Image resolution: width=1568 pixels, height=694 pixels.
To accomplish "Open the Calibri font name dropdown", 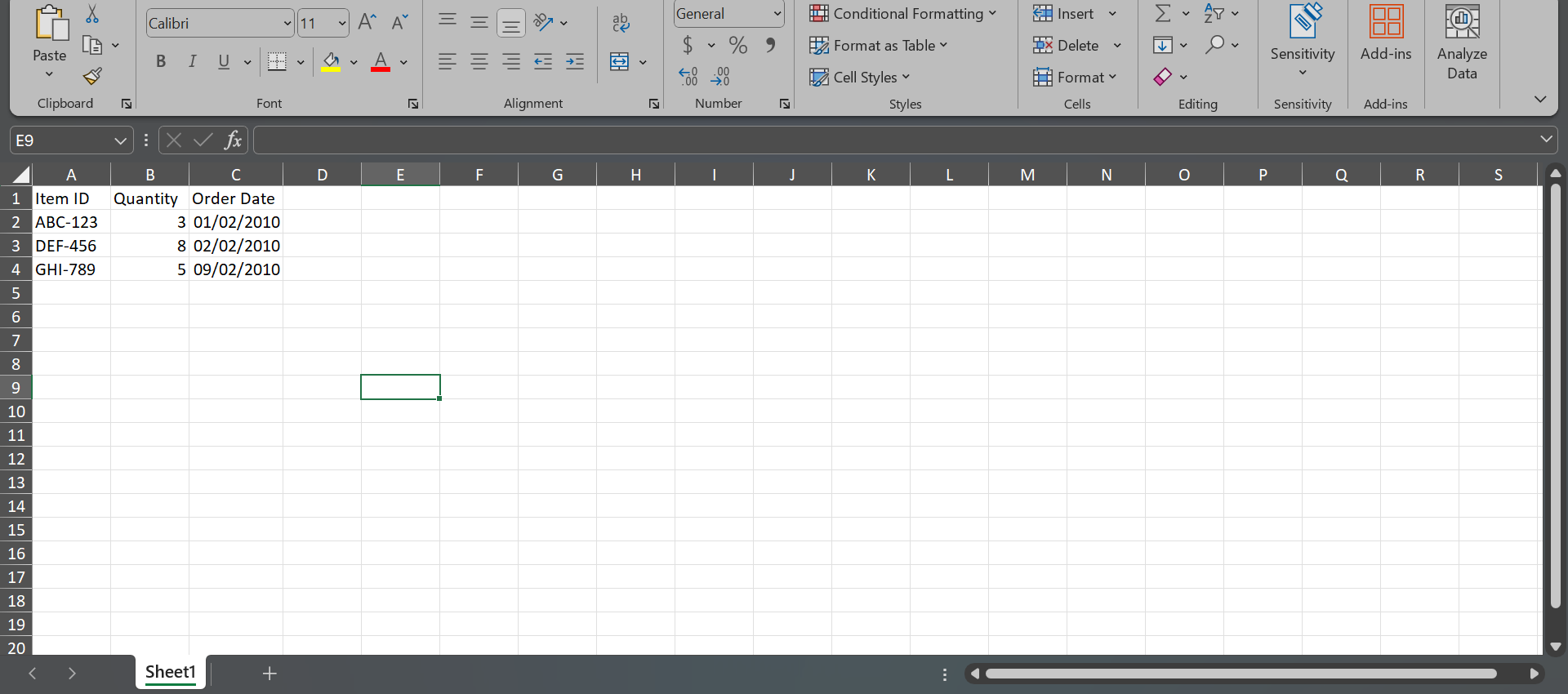I will coord(287,24).
